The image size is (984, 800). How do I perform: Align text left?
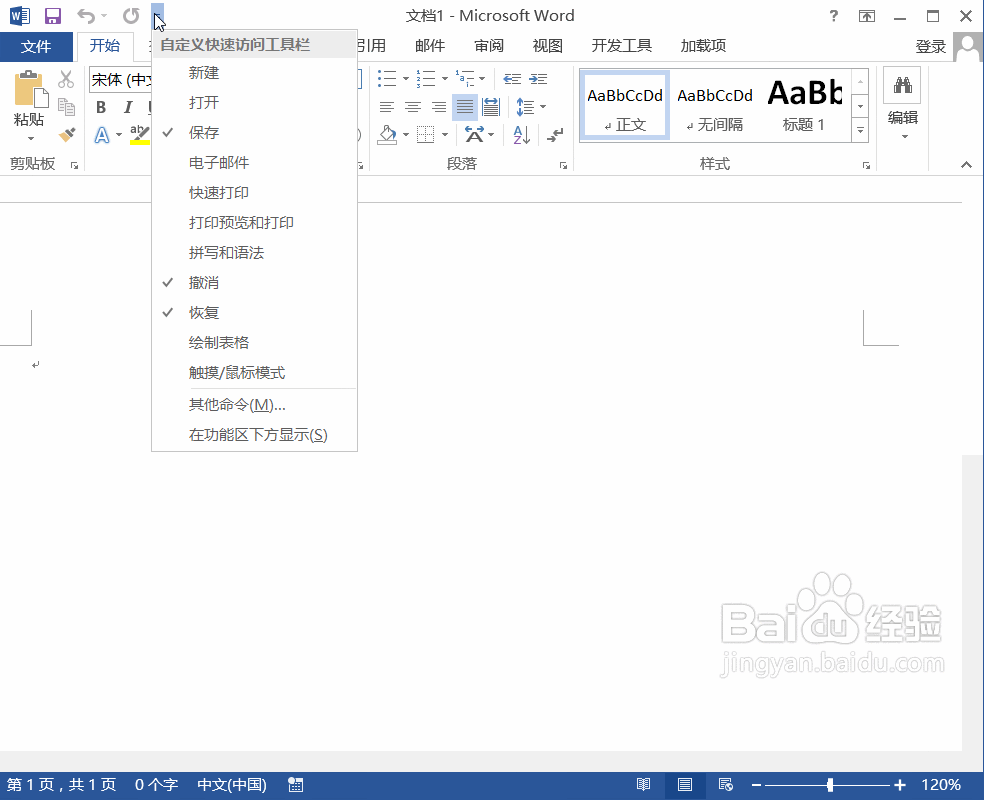pos(387,107)
